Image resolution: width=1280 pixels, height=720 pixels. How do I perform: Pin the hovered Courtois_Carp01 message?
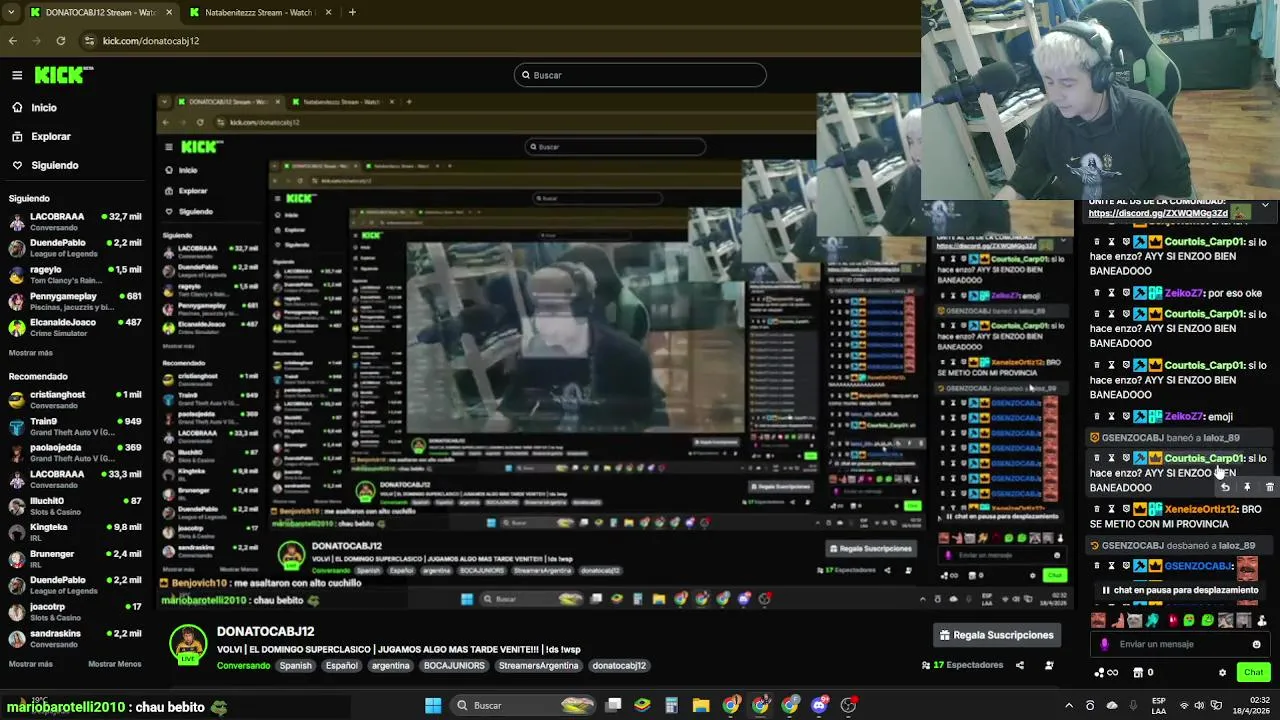tap(1247, 487)
